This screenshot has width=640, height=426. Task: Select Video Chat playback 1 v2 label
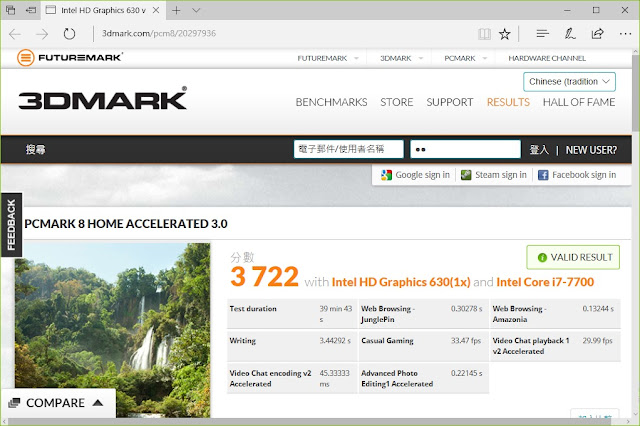coord(531,346)
